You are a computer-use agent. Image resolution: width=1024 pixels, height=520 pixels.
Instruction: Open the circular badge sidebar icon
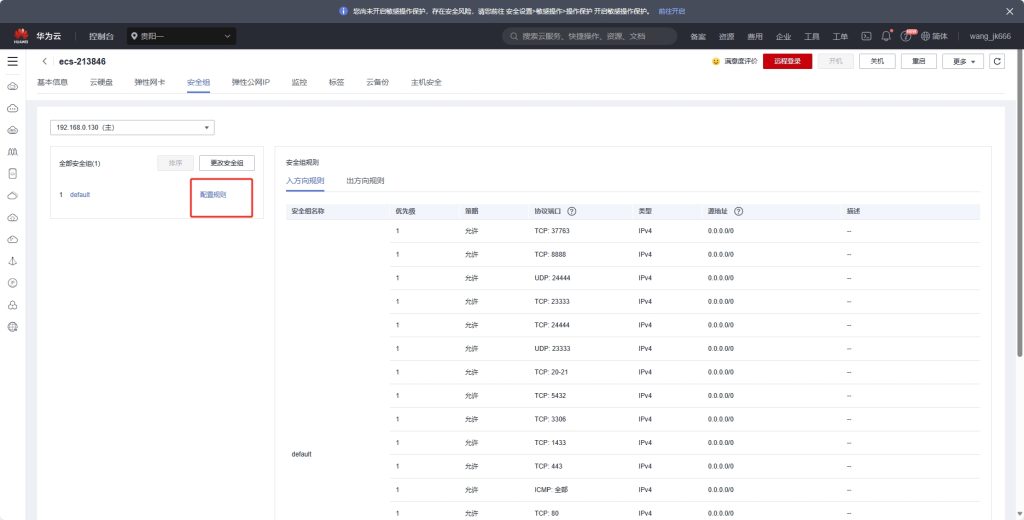click(x=12, y=283)
